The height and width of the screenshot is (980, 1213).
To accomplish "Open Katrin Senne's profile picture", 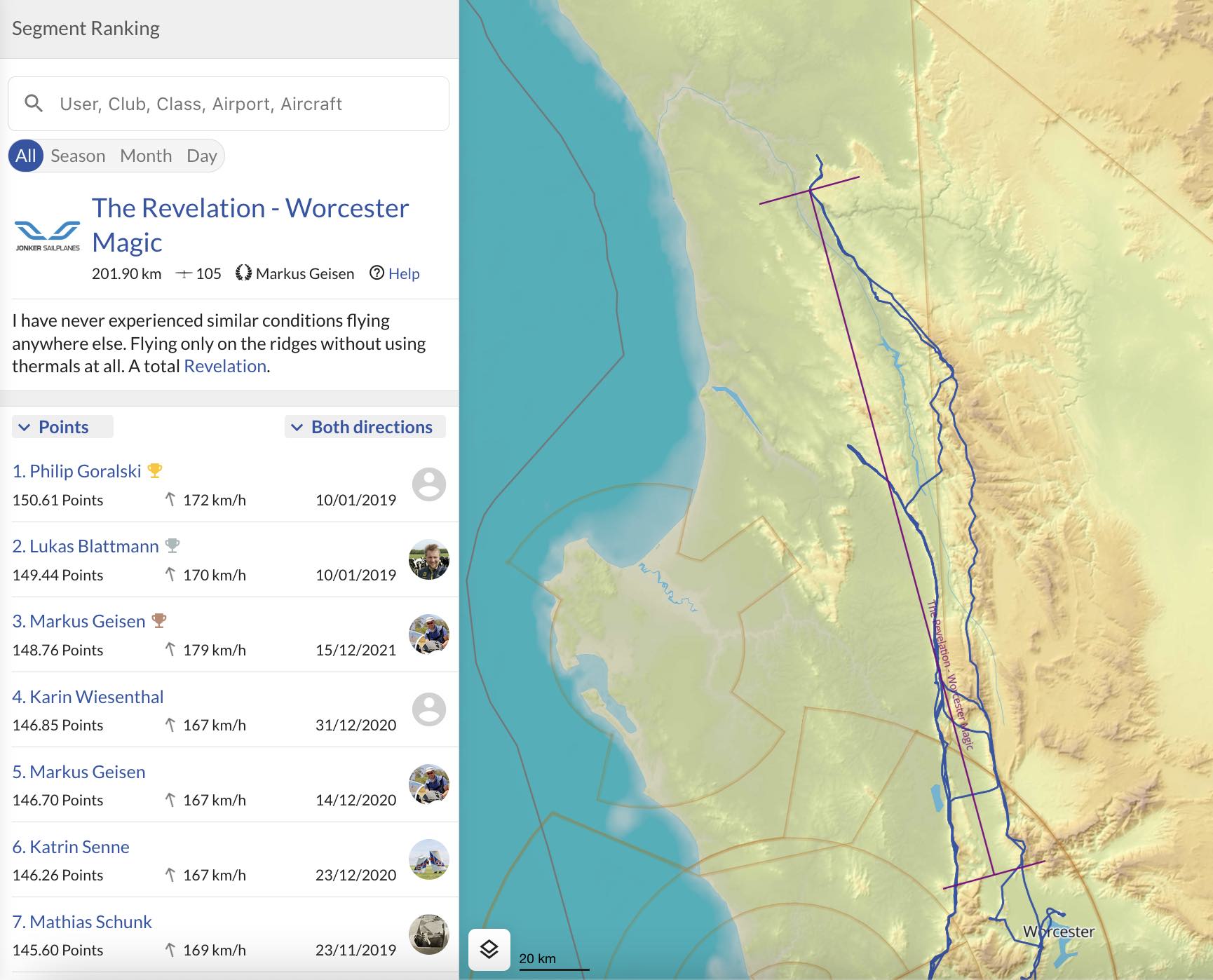I will 428,859.
